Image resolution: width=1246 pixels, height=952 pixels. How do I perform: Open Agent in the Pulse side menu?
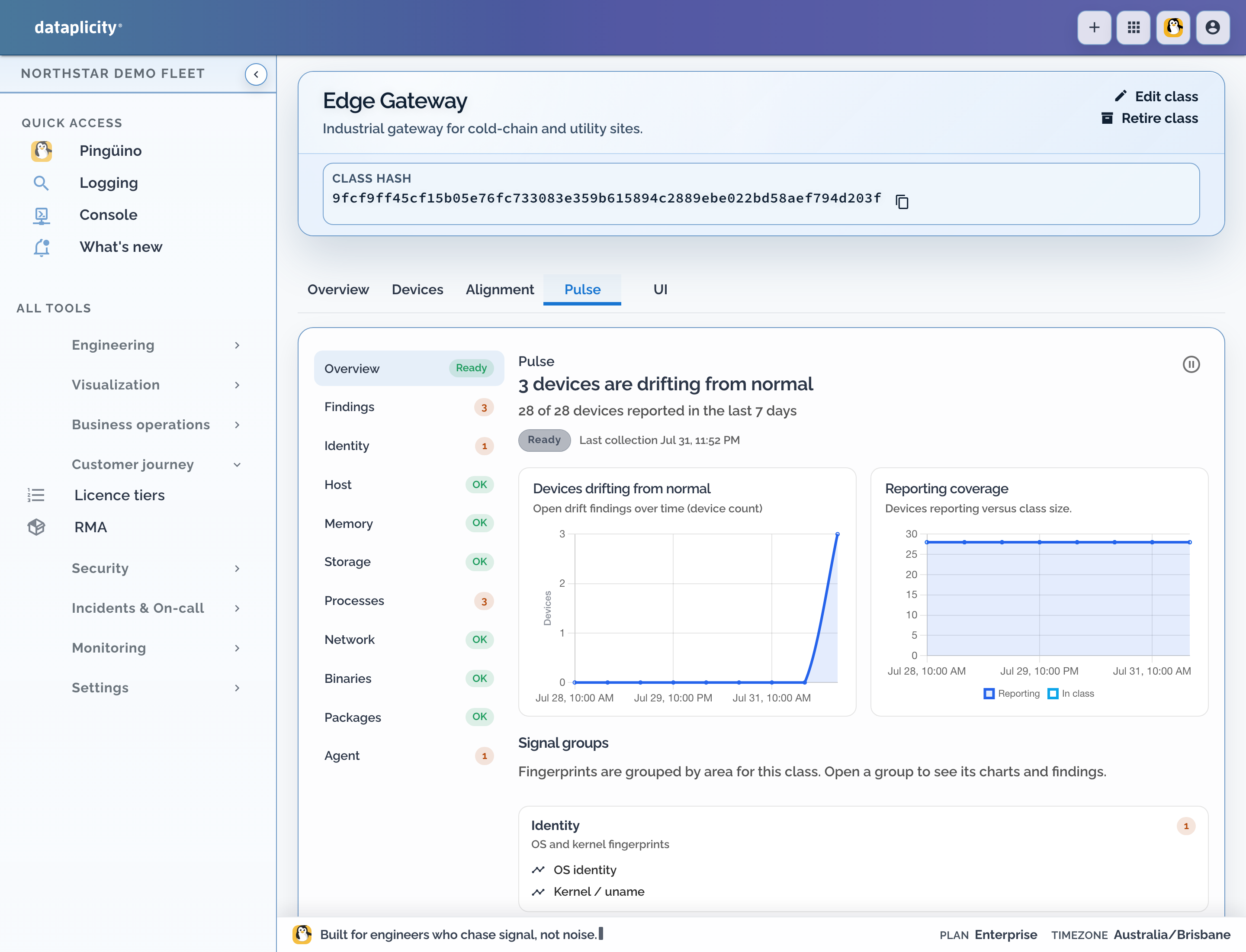coord(408,756)
